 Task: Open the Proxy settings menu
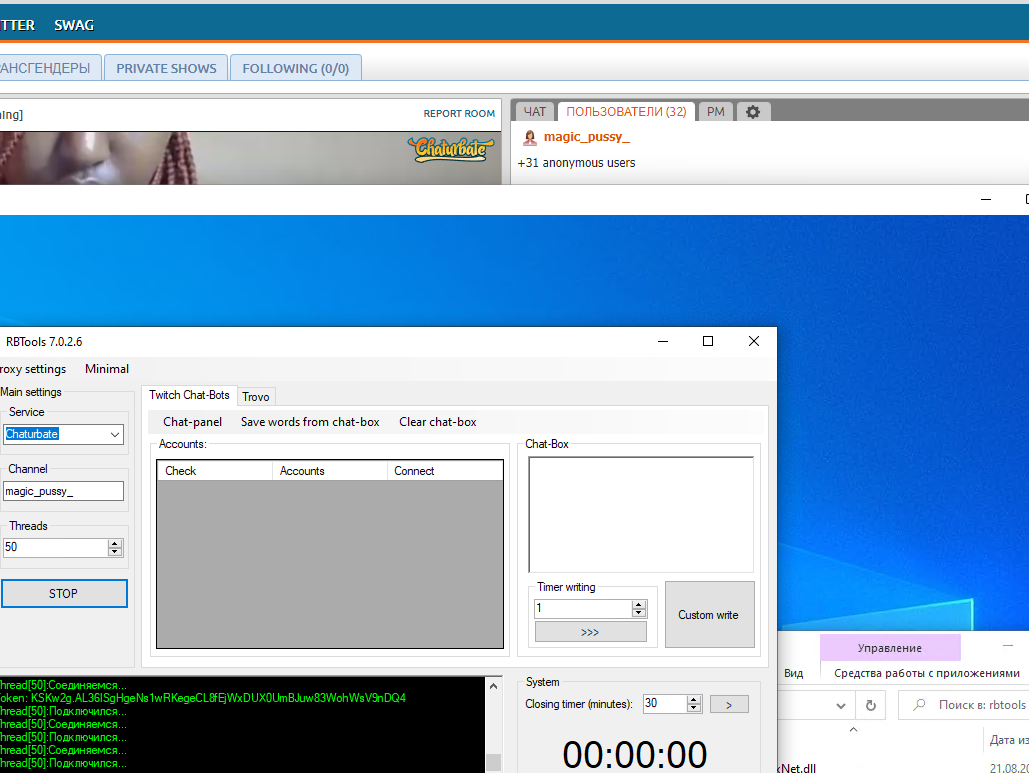[x=33, y=369]
